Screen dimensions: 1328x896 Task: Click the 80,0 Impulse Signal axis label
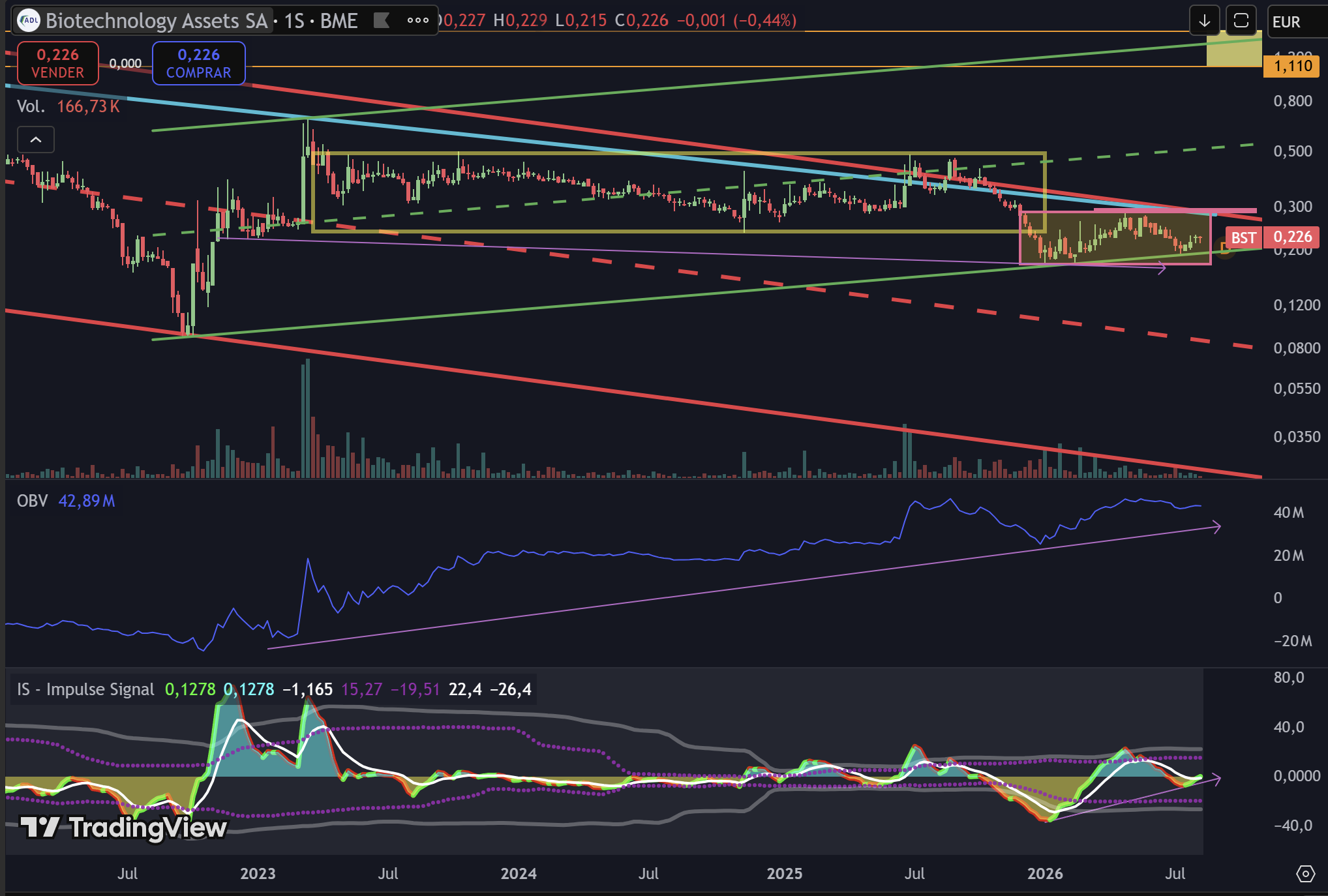(x=1289, y=678)
